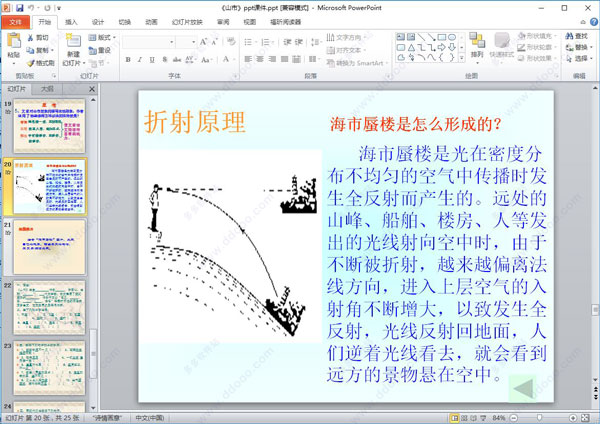
Task: Click the Format Painter brush
Action: click(41, 63)
